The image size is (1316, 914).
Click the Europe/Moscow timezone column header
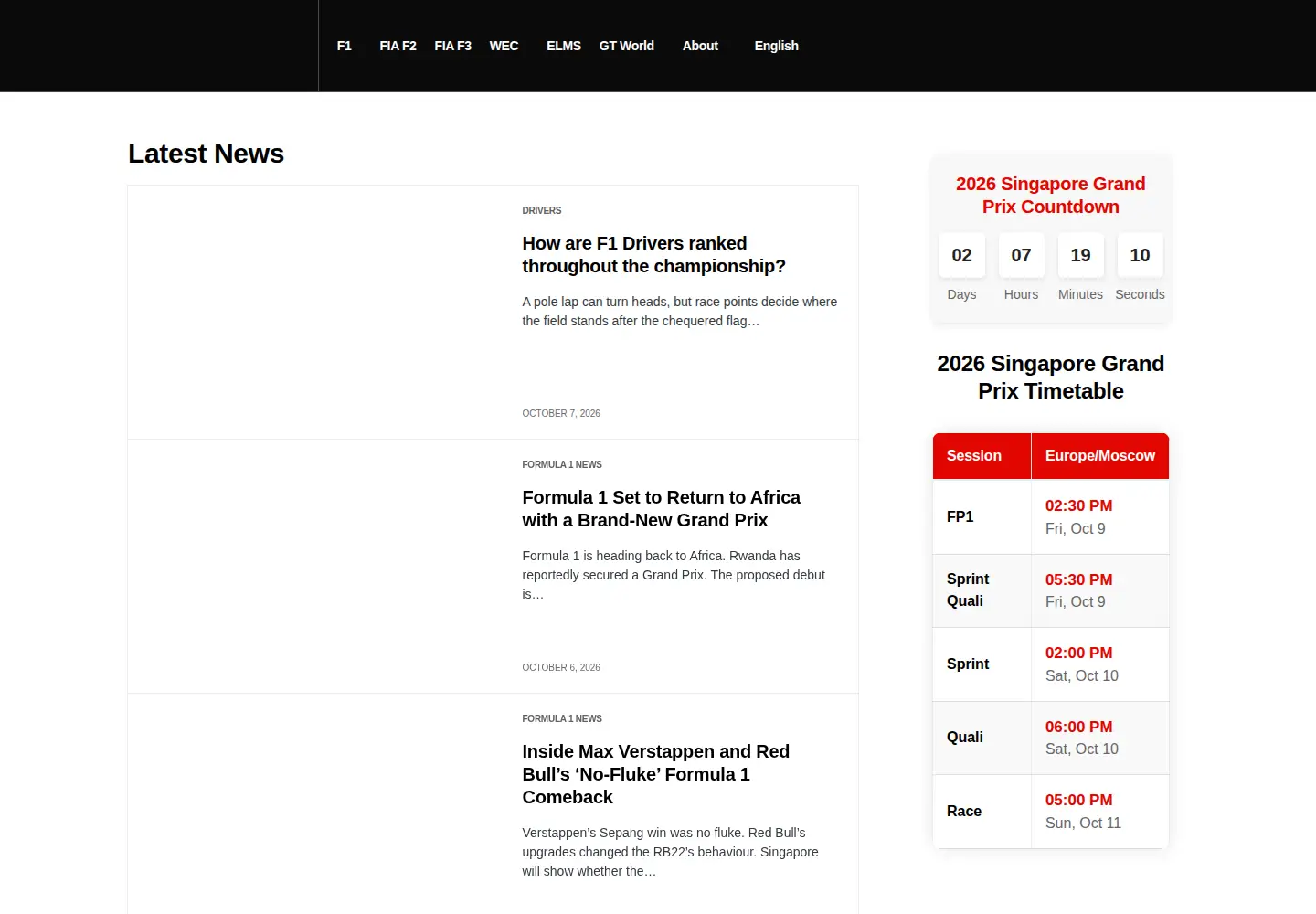[1099, 456]
